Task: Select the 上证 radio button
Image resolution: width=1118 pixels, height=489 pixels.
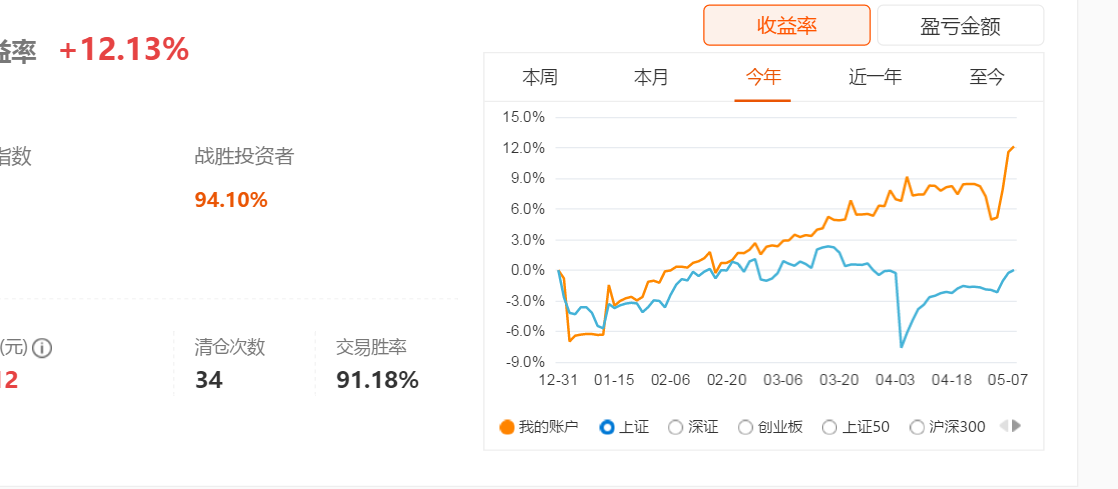Action: point(607,427)
